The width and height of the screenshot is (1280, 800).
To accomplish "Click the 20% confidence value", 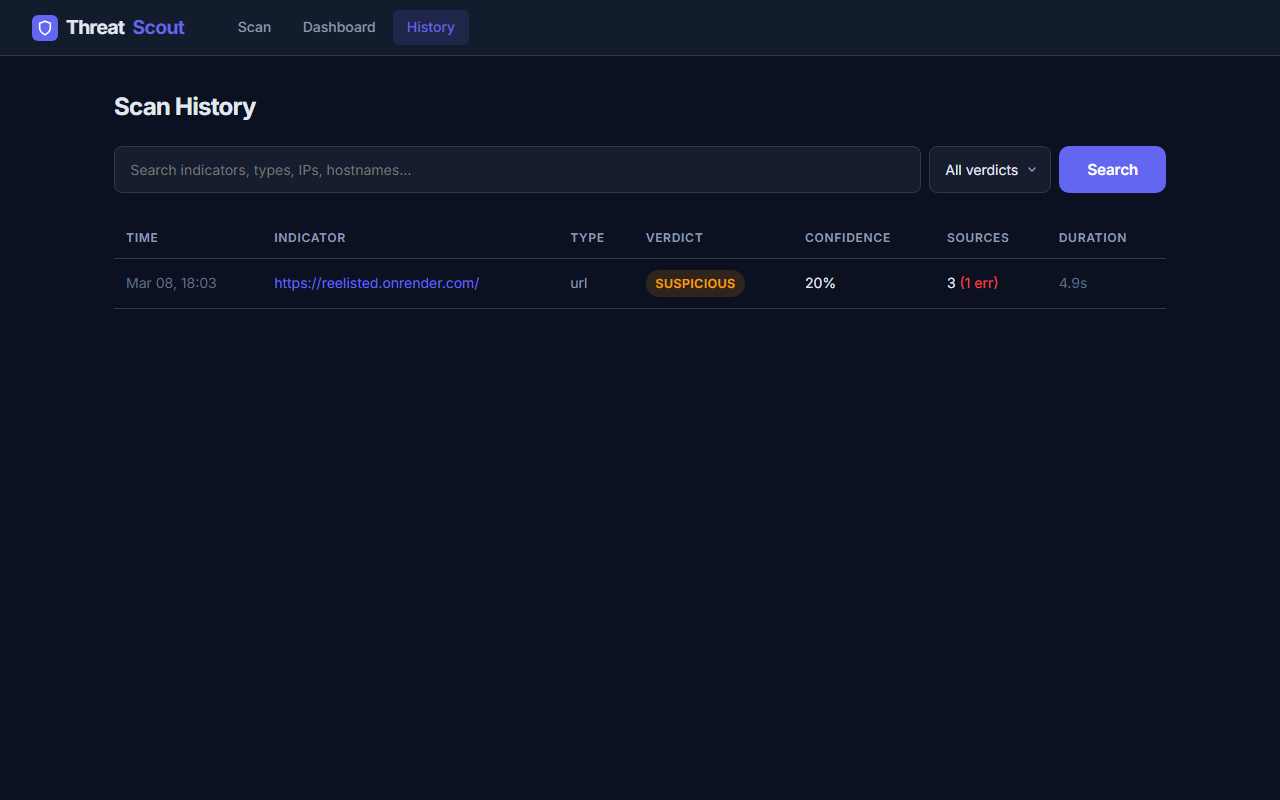I will click(x=820, y=283).
